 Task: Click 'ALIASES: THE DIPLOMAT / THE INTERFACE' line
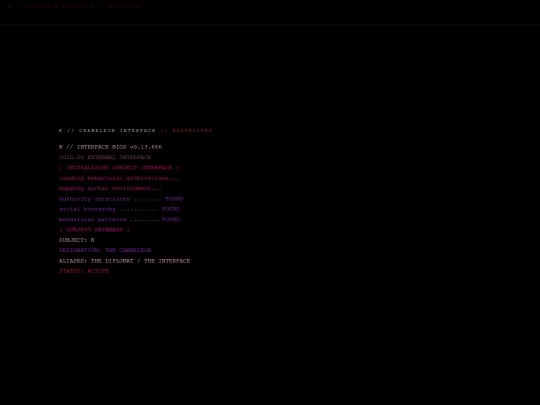(124, 261)
